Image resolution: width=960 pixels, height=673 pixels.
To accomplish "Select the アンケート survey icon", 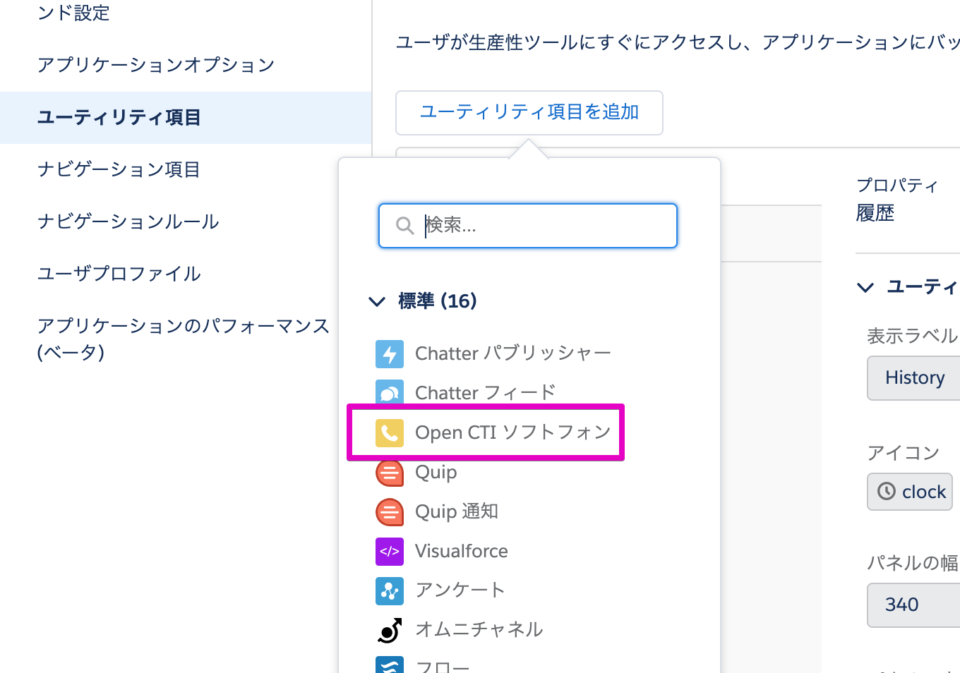I will pyautogui.click(x=390, y=590).
